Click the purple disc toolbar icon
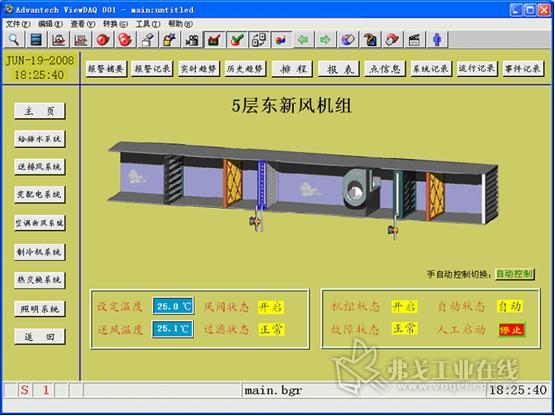Image resolution: width=555 pixels, height=416 pixels. tap(348, 39)
